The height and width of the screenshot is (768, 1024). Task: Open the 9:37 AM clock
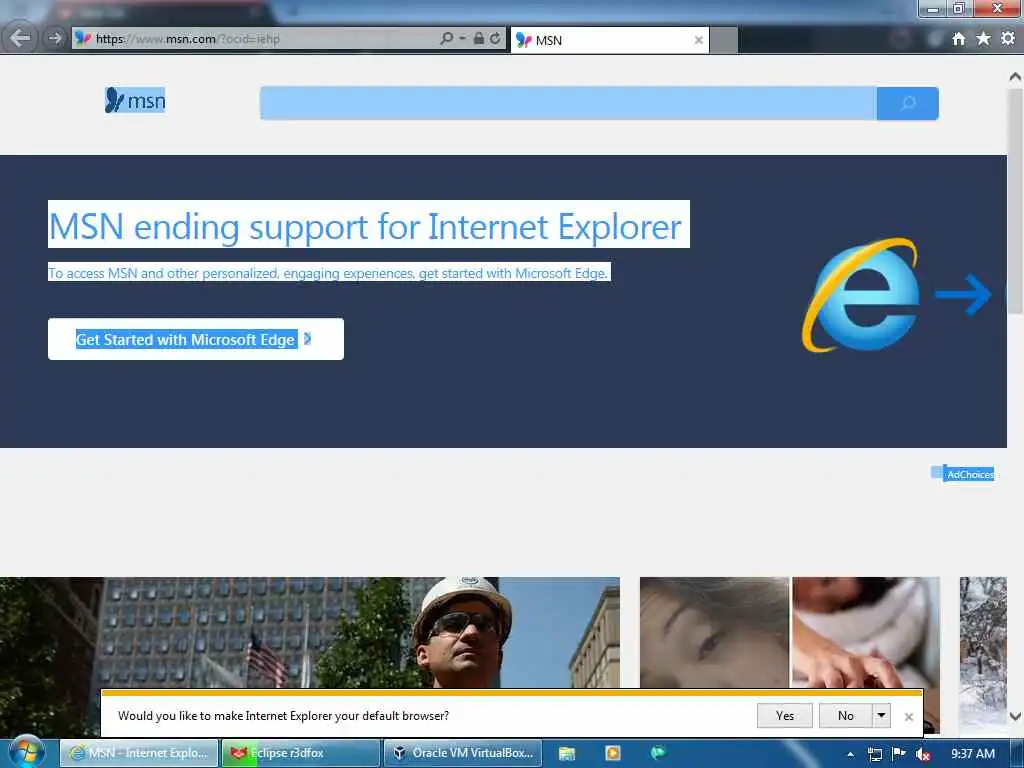pos(972,754)
